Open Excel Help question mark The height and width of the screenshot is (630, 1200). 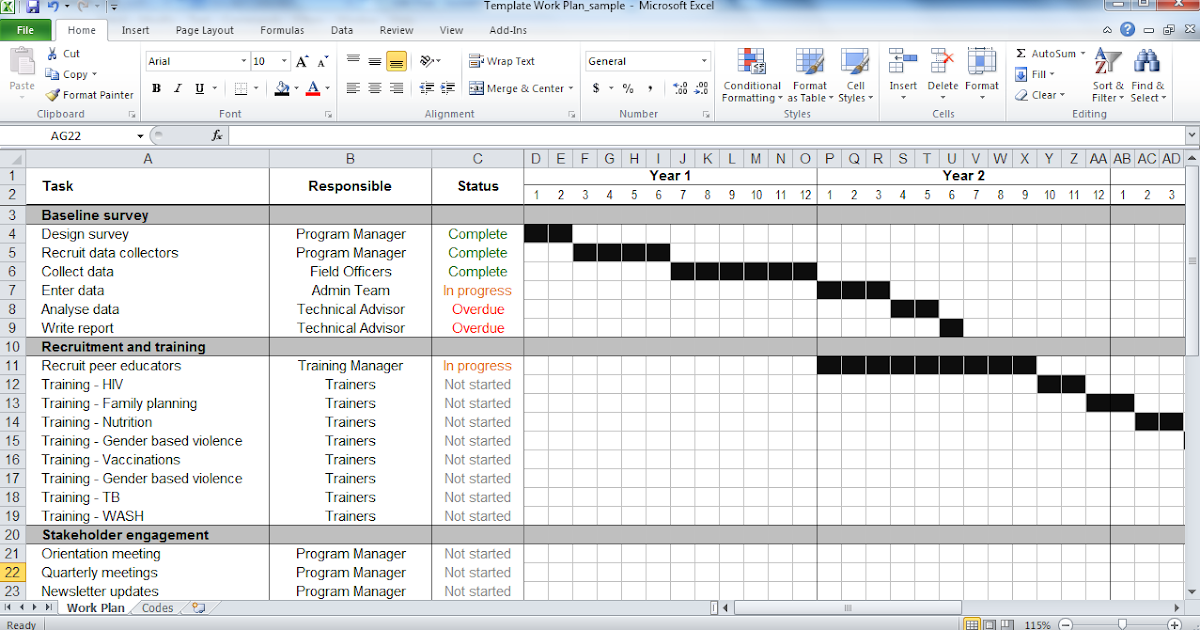click(x=1128, y=30)
